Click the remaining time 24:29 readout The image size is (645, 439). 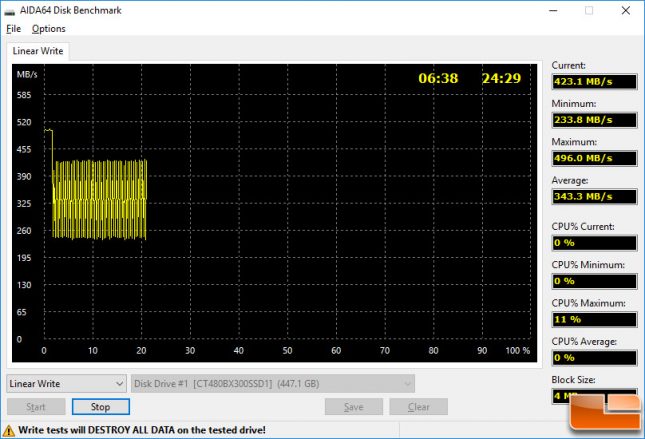501,78
